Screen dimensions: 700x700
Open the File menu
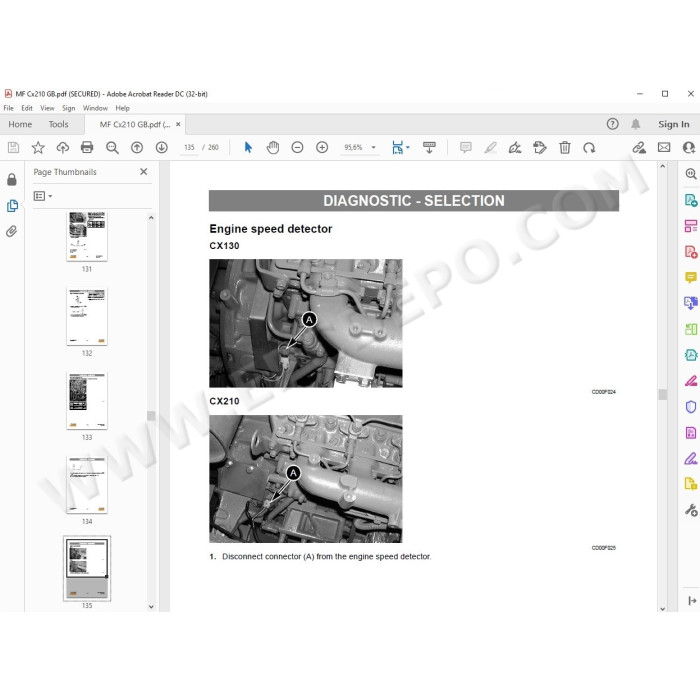pyautogui.click(x=8, y=108)
